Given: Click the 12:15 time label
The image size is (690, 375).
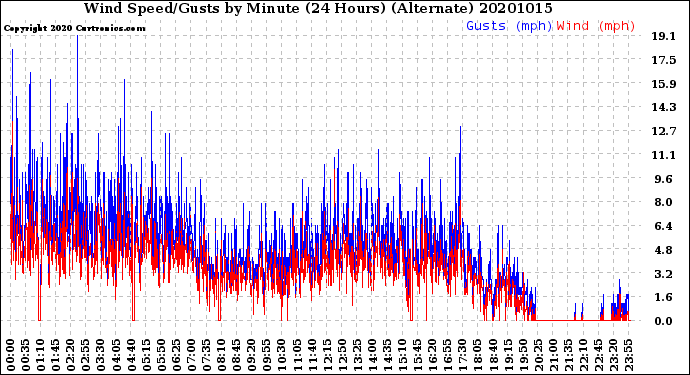Looking at the screenshot, I should pyautogui.click(x=327, y=355).
